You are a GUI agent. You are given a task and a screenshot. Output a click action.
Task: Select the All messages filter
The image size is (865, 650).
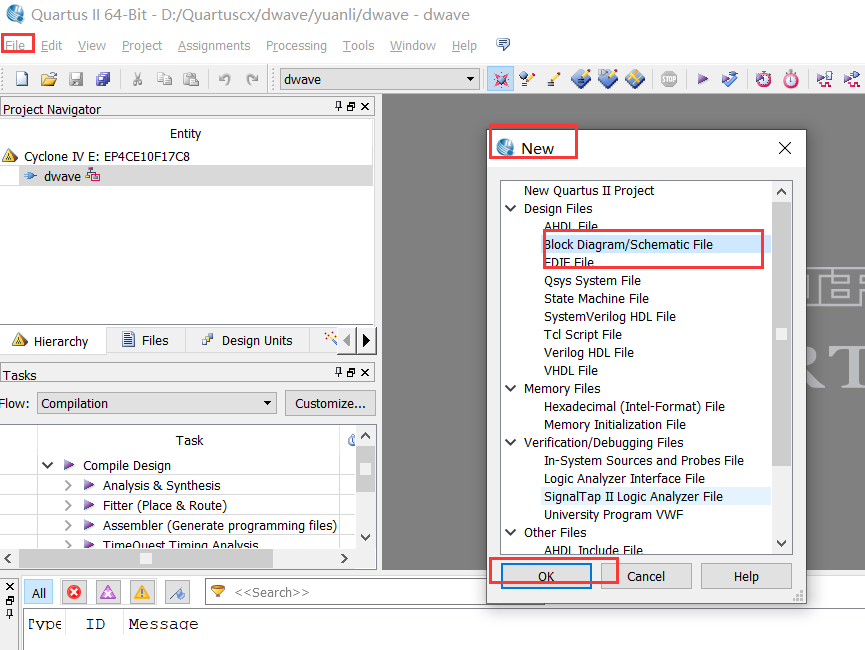coord(39,593)
